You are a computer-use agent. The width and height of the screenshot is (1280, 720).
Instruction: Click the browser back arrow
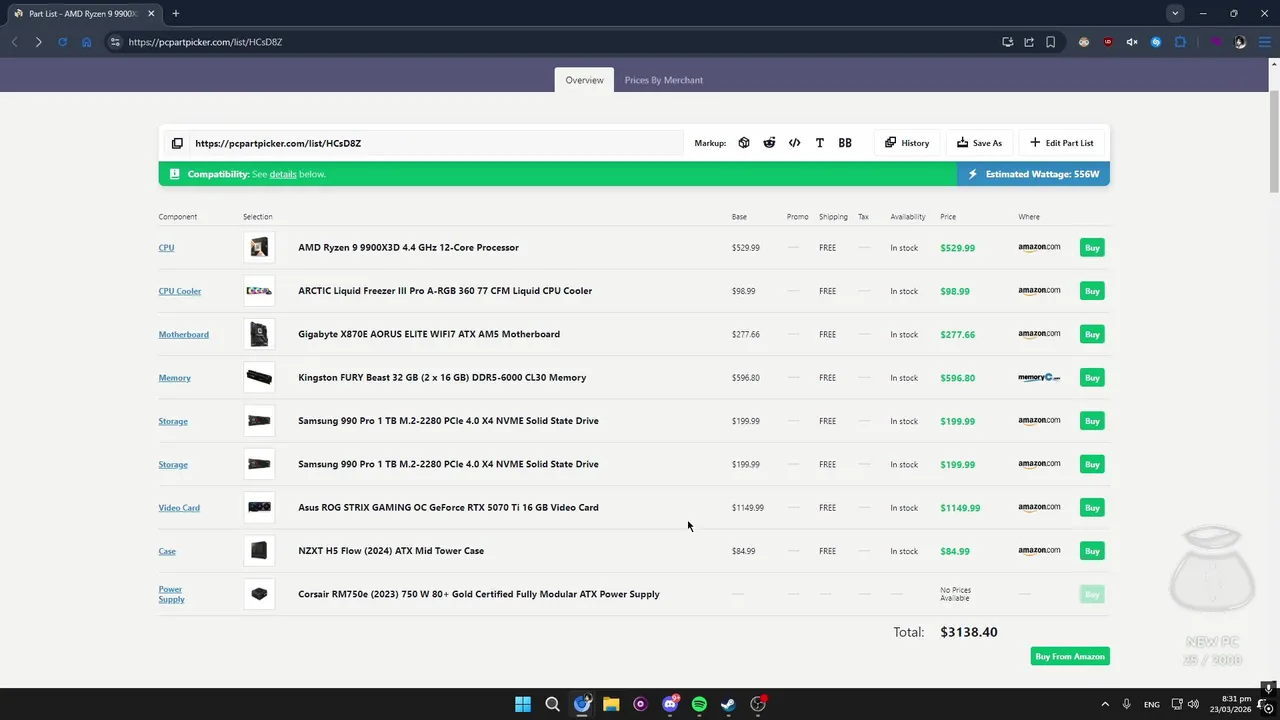coord(14,42)
